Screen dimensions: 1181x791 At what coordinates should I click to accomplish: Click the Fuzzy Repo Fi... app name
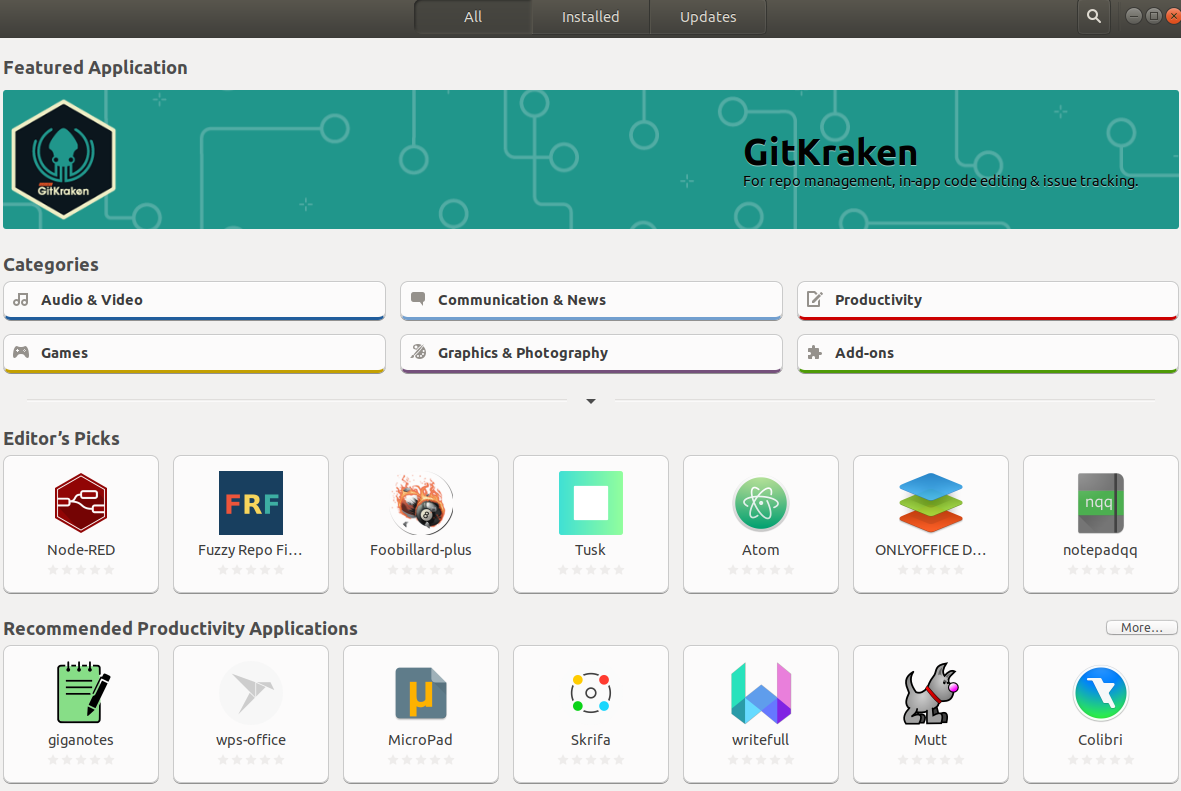point(250,550)
